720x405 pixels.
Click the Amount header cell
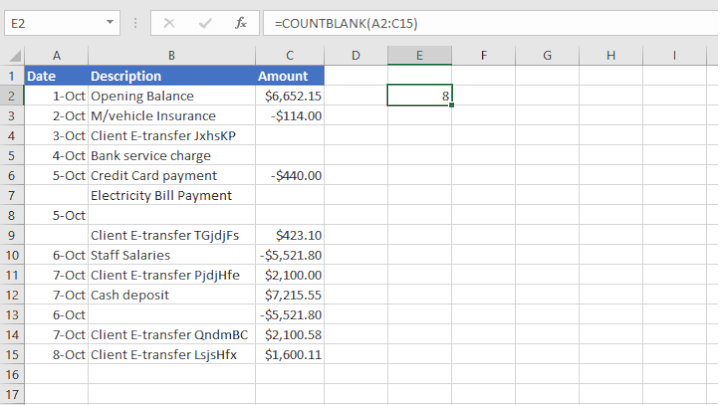[289, 76]
